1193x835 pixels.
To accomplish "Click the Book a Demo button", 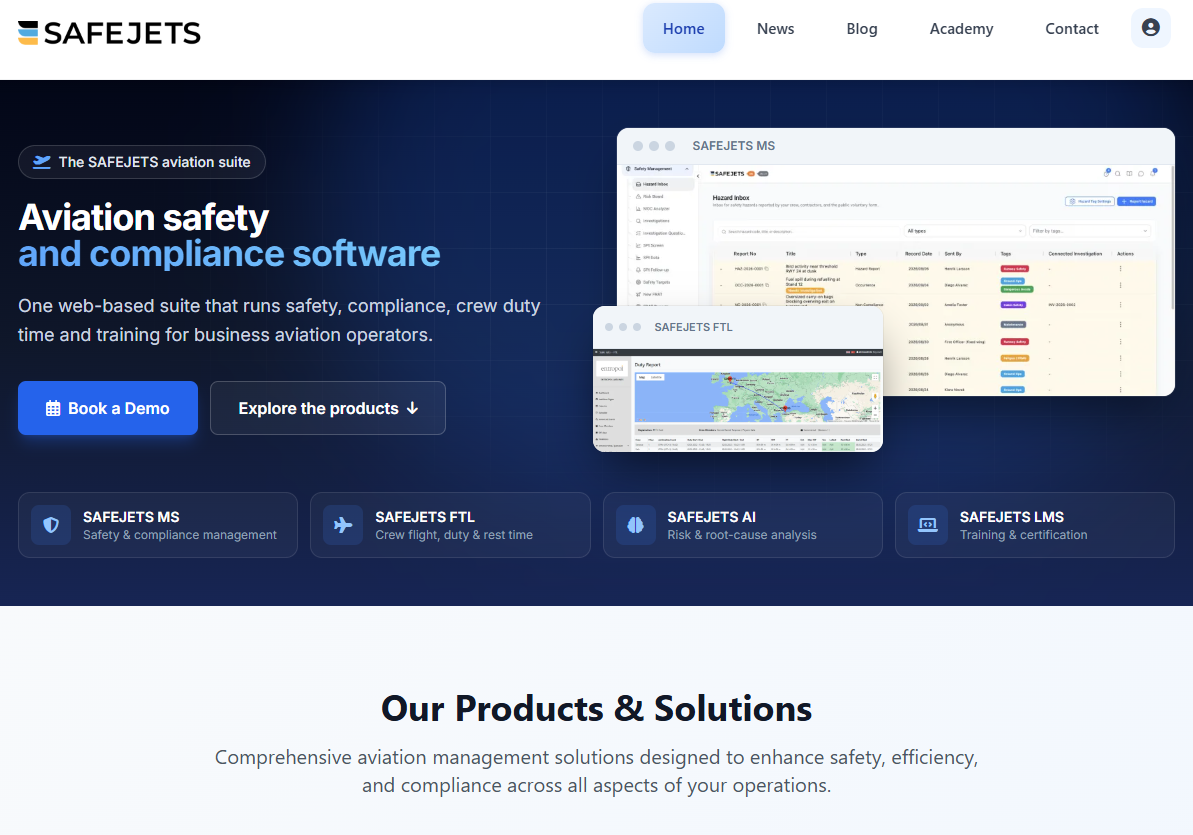I will (x=108, y=408).
